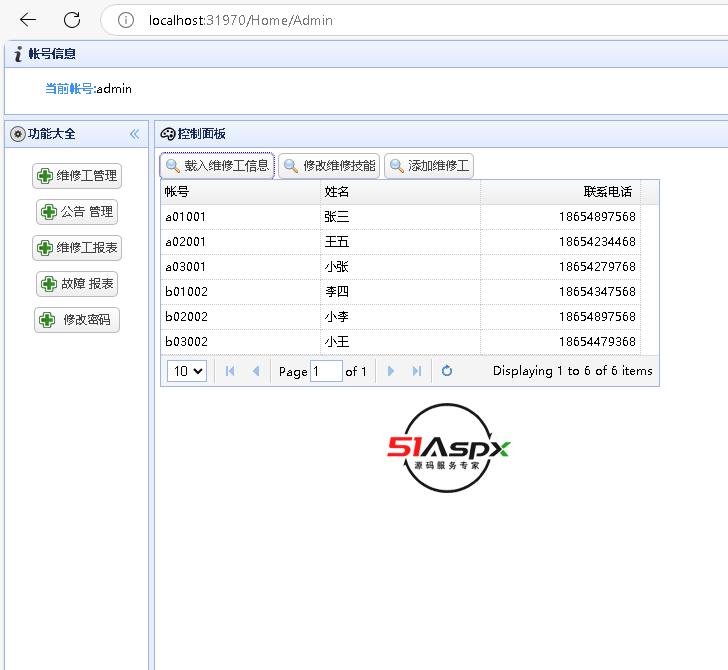Screen dimensions: 728x670
Task: Collapse the 功能大全 sidebar panel
Action: tap(134, 134)
